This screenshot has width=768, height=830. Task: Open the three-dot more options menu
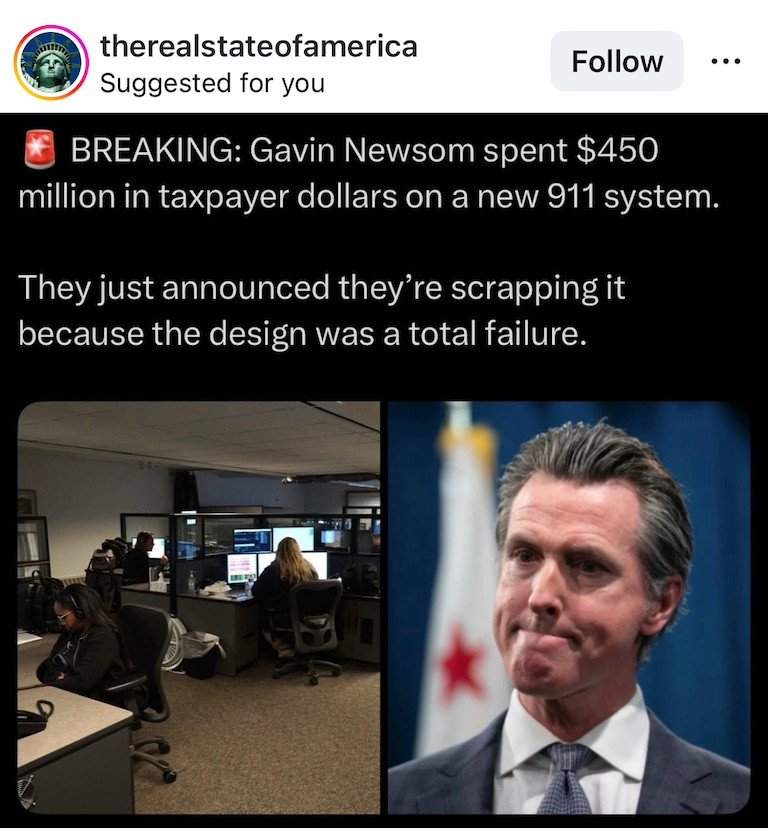(726, 61)
